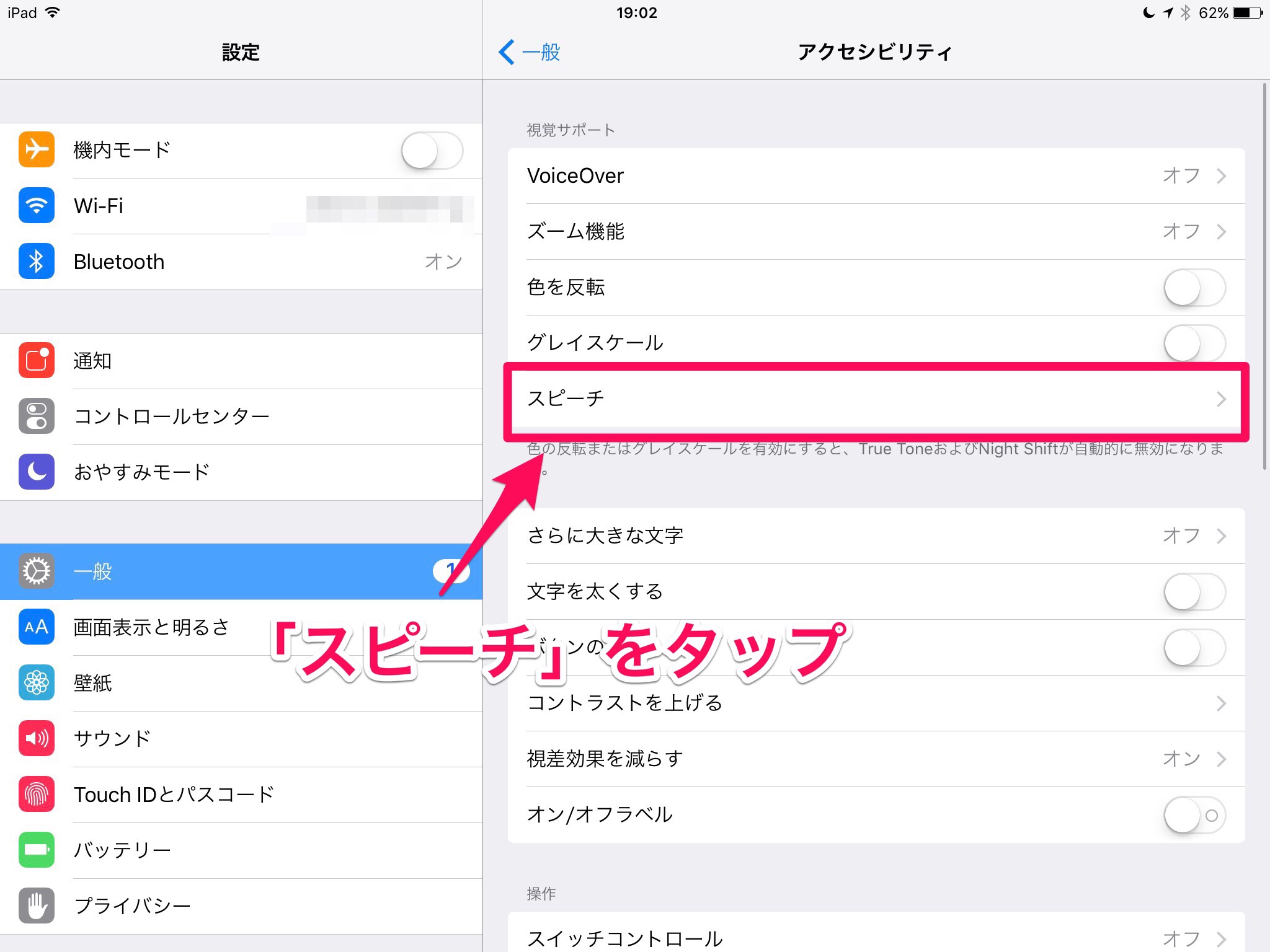
Task: Tap the Bluetooth icon in the sidebar
Action: (36, 262)
